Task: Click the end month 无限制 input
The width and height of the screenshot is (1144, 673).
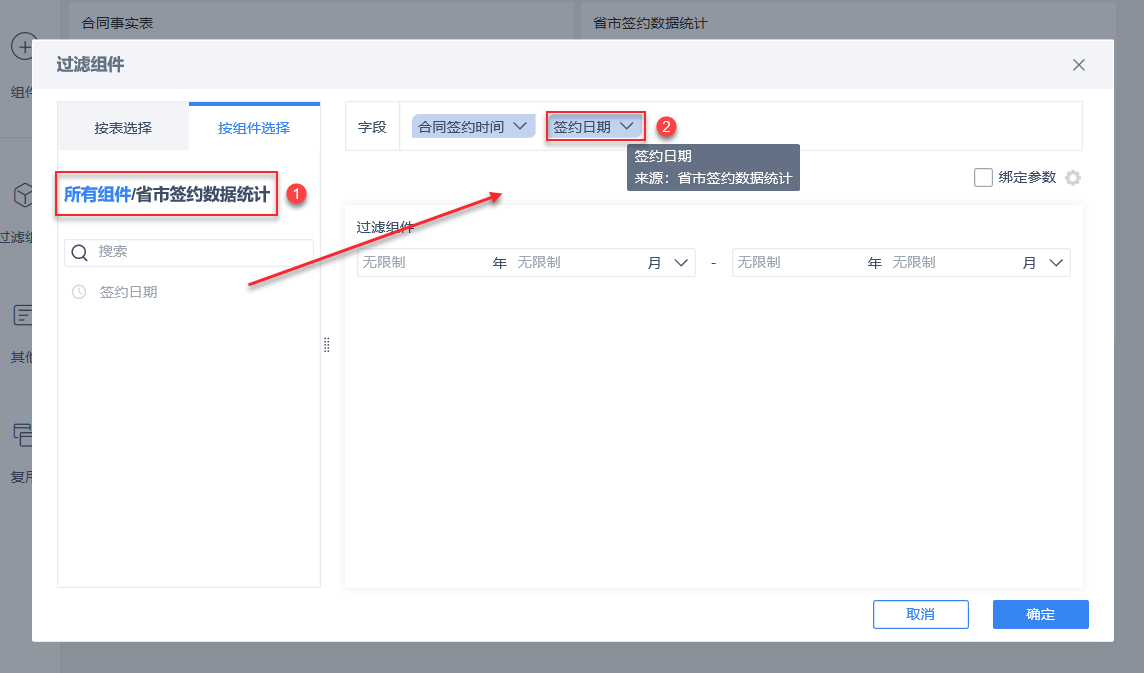Action: [x=955, y=263]
